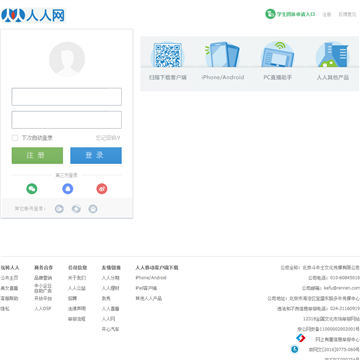Click the iPhone/Android phones icon

coord(222,55)
